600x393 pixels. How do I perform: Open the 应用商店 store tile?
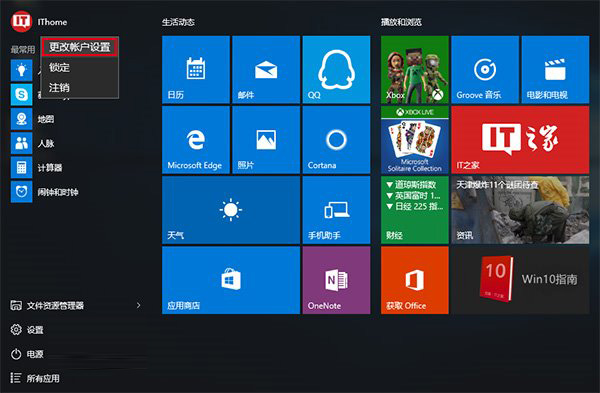(x=231, y=280)
